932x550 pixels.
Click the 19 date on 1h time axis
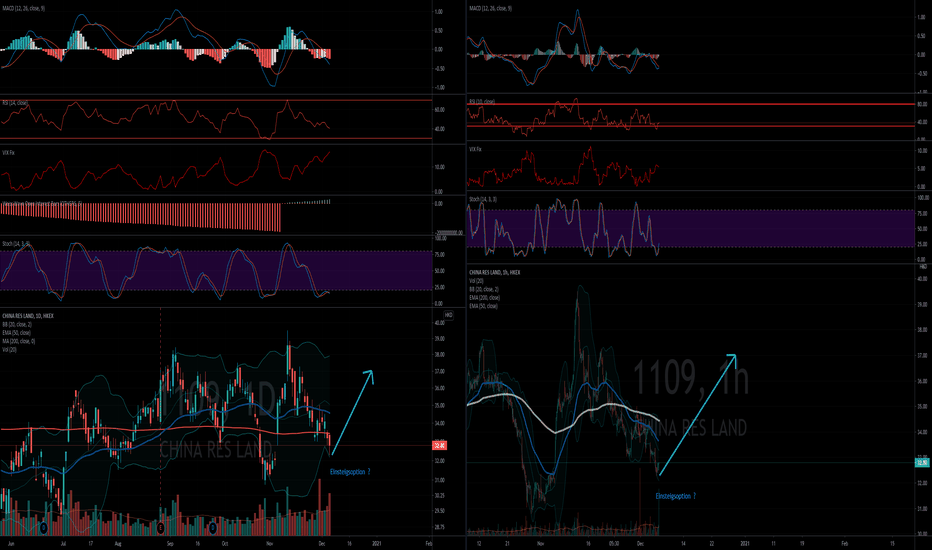coord(802,543)
